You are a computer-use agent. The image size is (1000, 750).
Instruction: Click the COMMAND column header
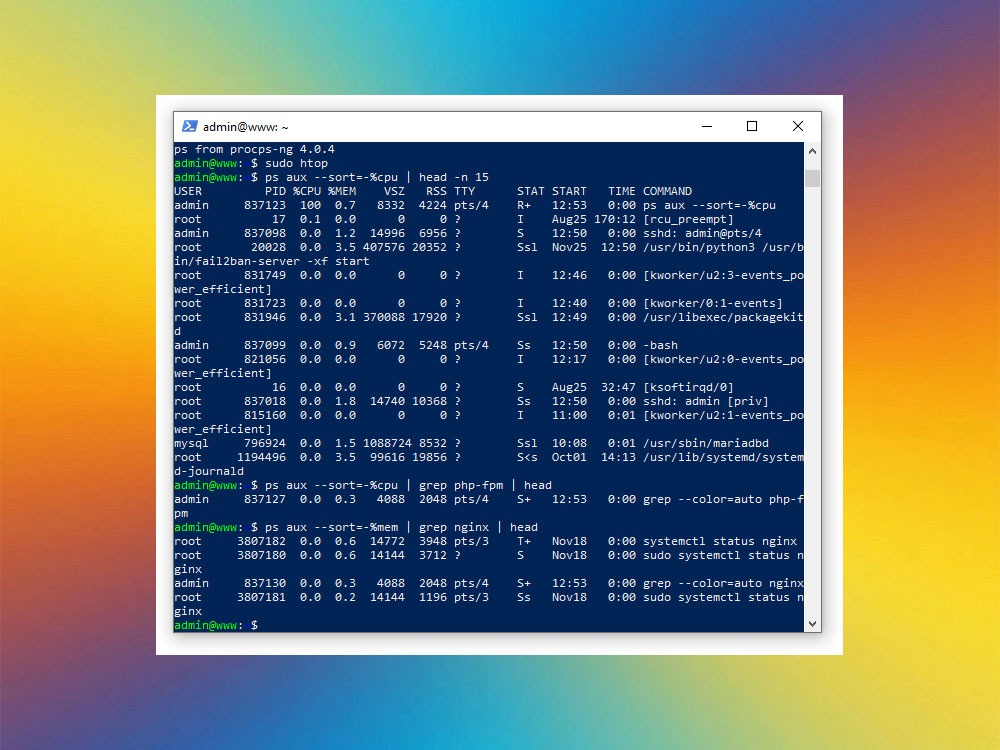pos(667,191)
